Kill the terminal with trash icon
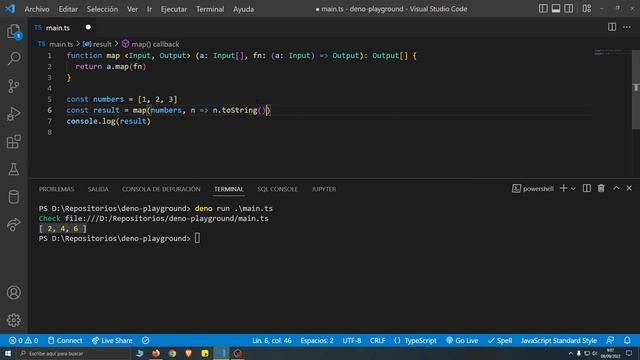Image resolution: width=640 pixels, height=360 pixels. tap(601, 188)
